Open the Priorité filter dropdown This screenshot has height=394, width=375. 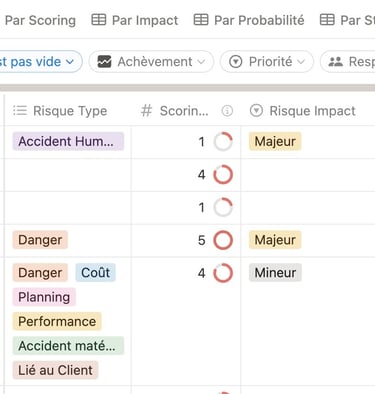point(267,62)
